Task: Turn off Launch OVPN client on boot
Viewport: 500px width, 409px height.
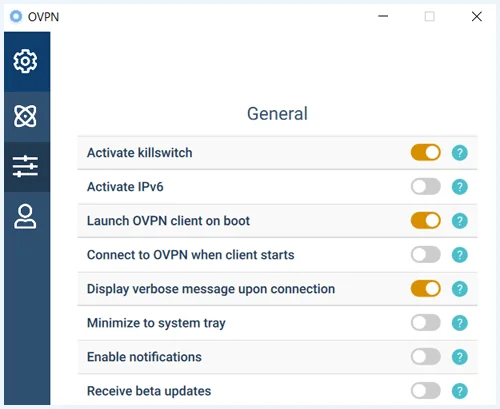Action: [x=426, y=220]
